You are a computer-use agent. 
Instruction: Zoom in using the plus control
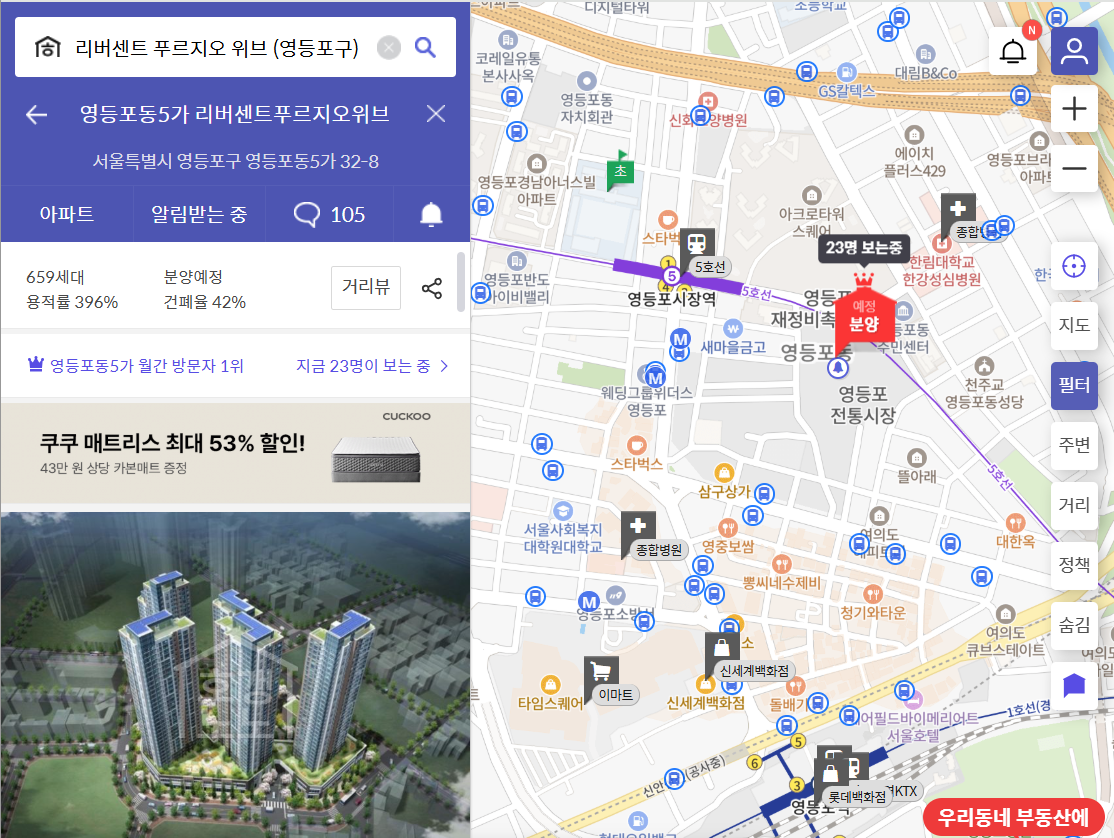1075,110
